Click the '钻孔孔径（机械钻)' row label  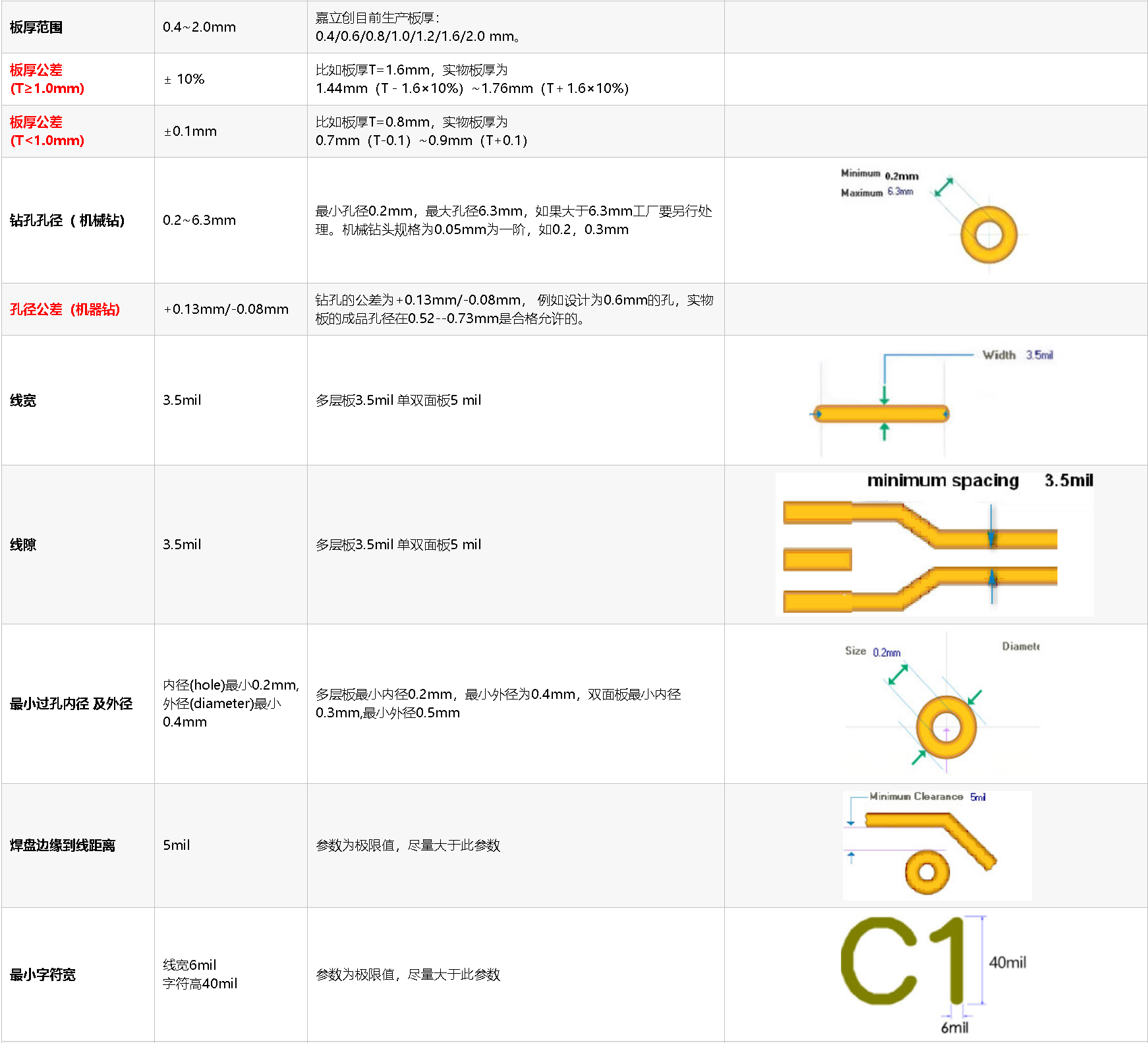pyautogui.click(x=67, y=220)
